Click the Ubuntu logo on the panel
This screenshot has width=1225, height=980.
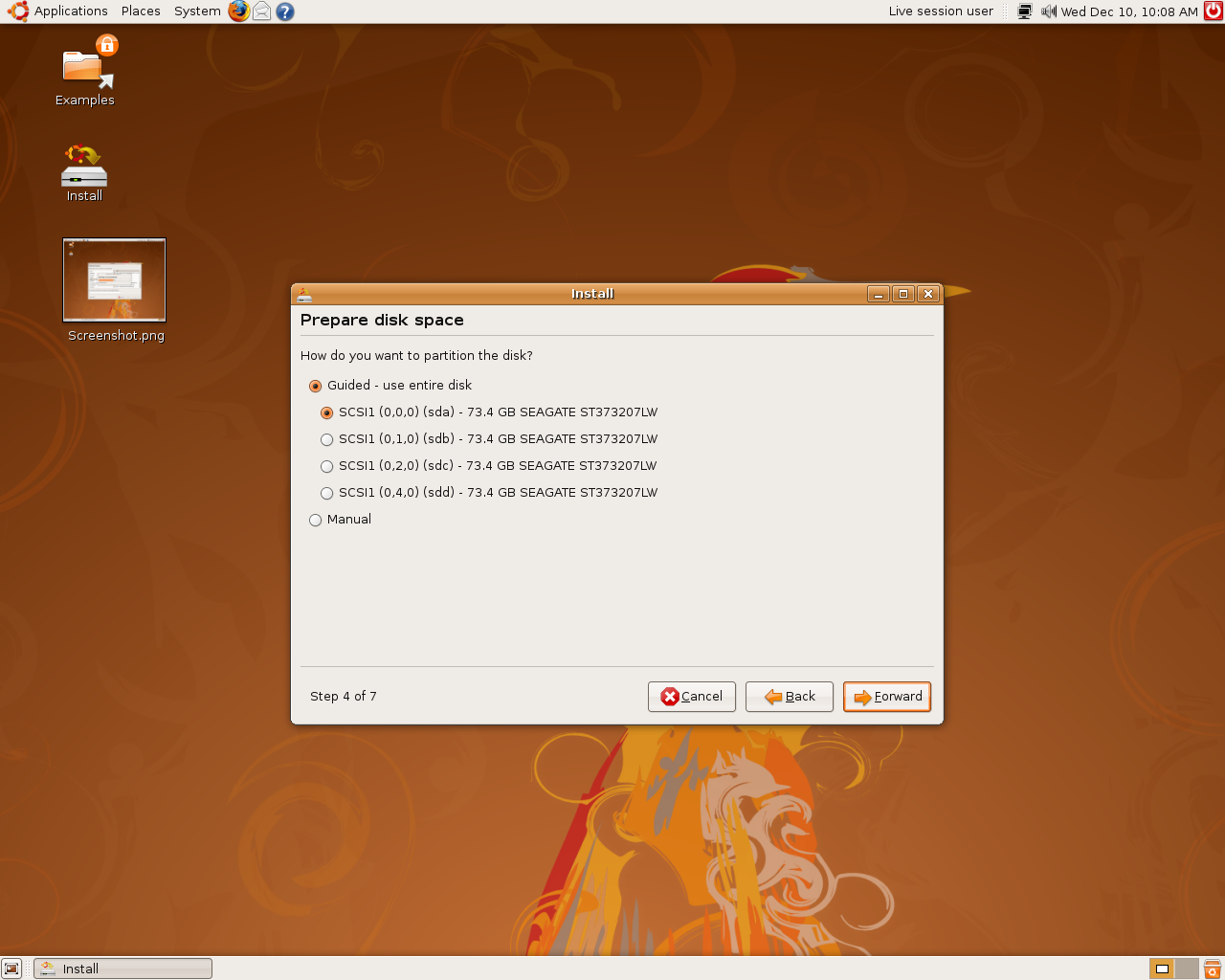(x=18, y=11)
